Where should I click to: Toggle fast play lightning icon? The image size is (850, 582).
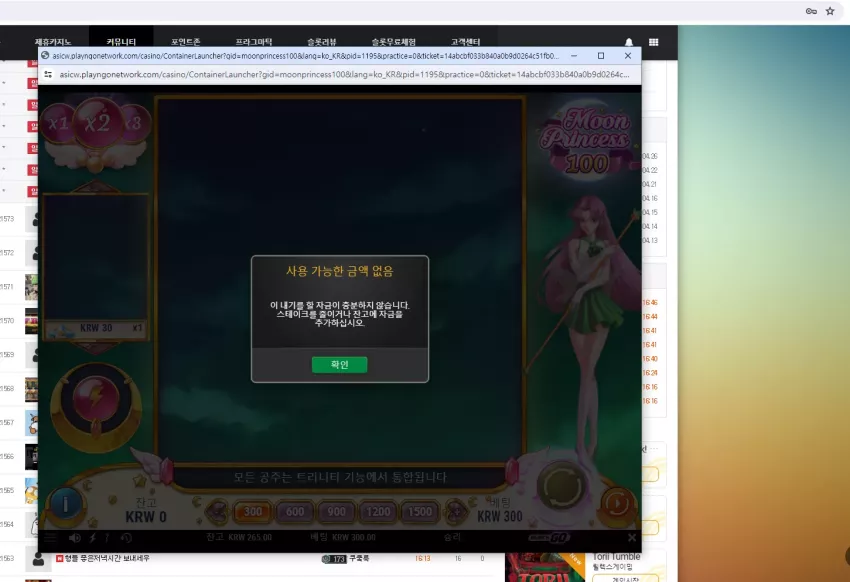(x=93, y=538)
